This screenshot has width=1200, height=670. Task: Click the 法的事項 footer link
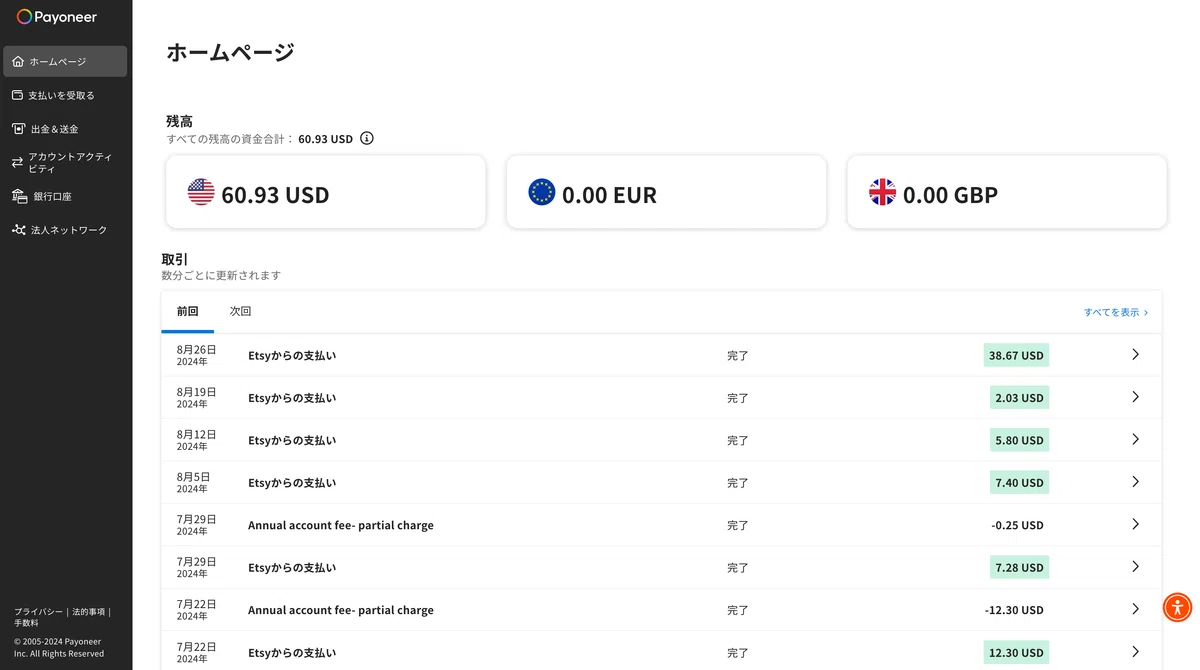click(88, 611)
